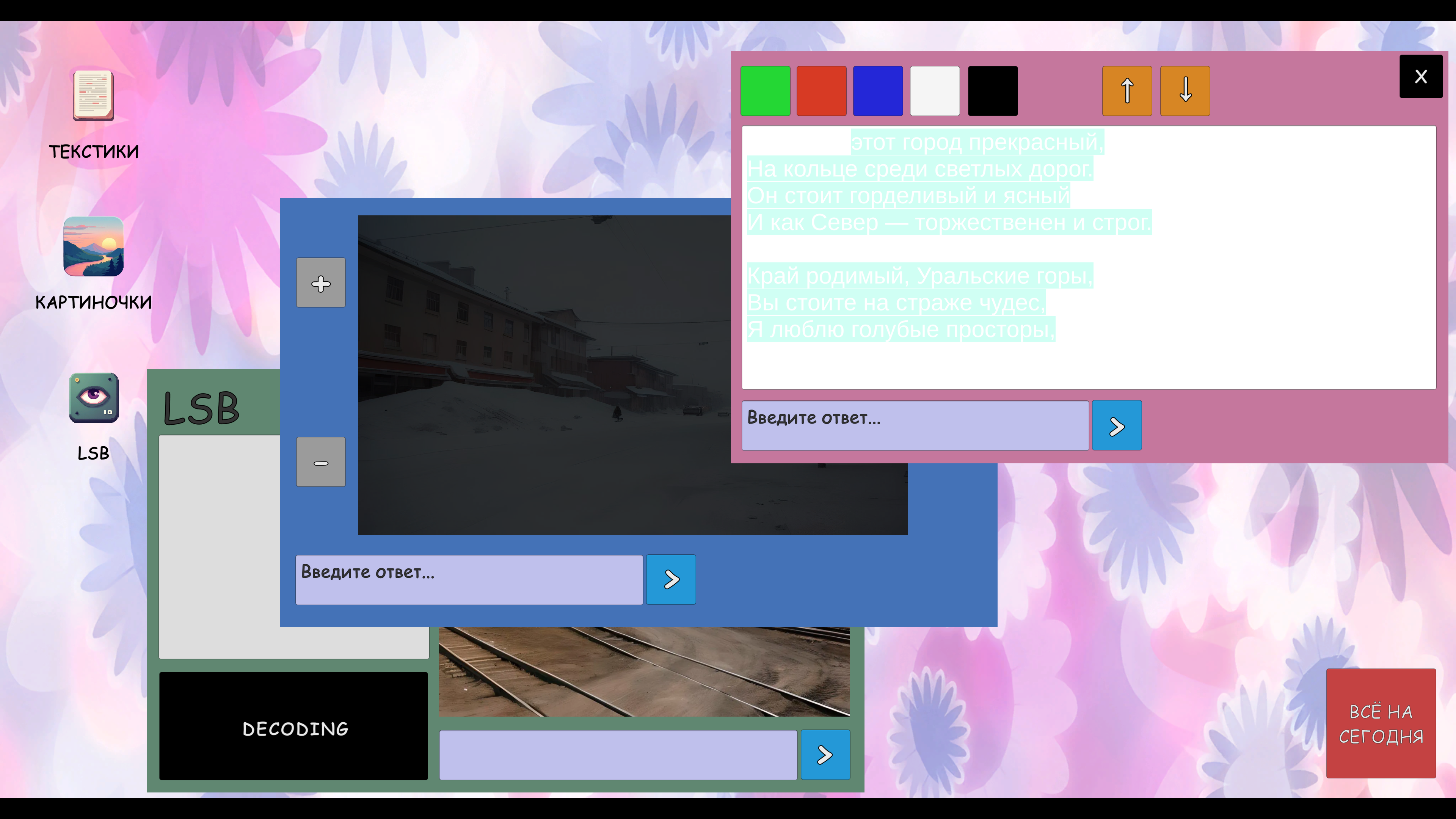
Task: Focus the answer field in pink window
Action: pos(915,425)
